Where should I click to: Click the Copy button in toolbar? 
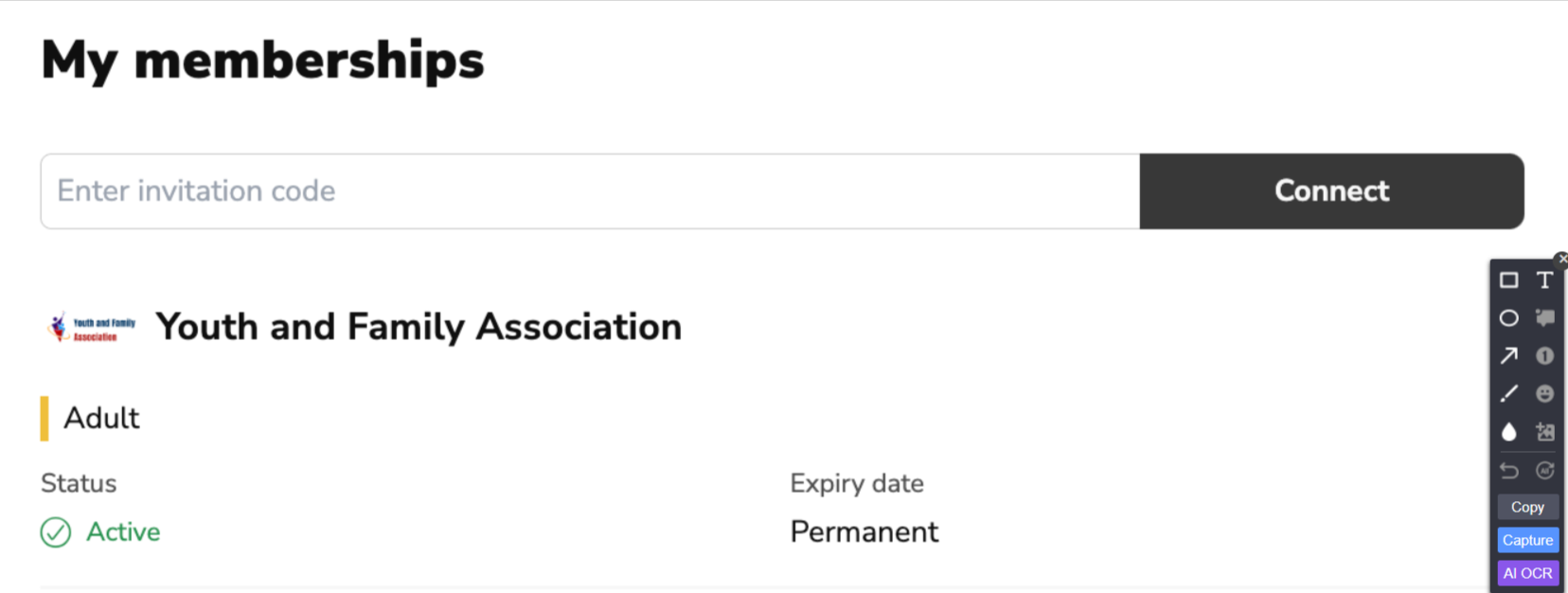click(x=1527, y=507)
